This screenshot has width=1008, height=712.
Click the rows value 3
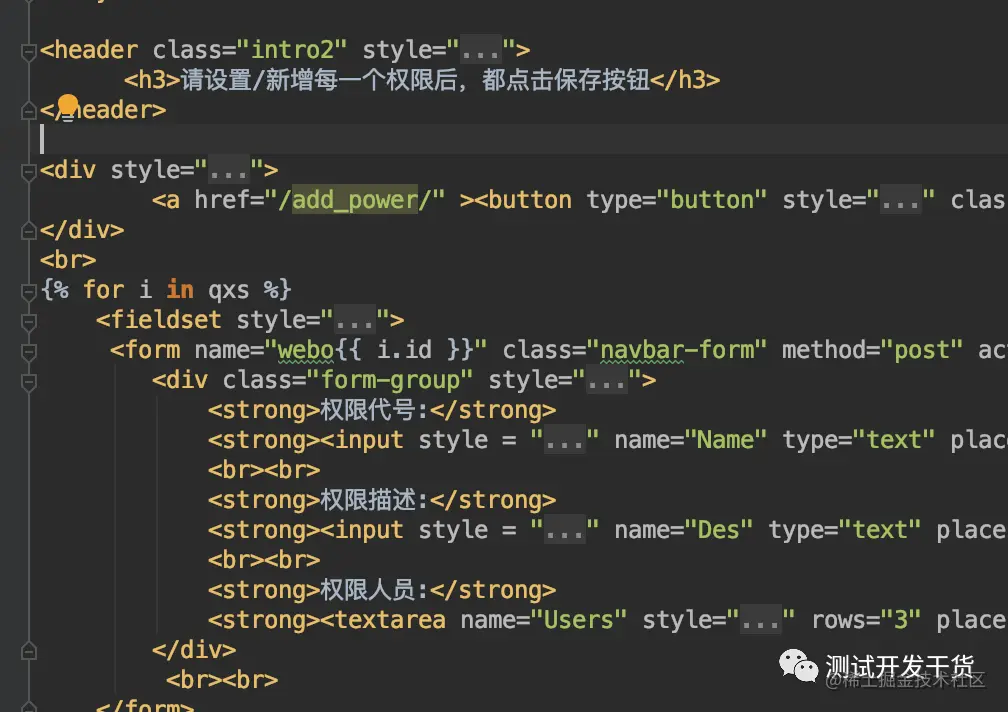(x=901, y=620)
